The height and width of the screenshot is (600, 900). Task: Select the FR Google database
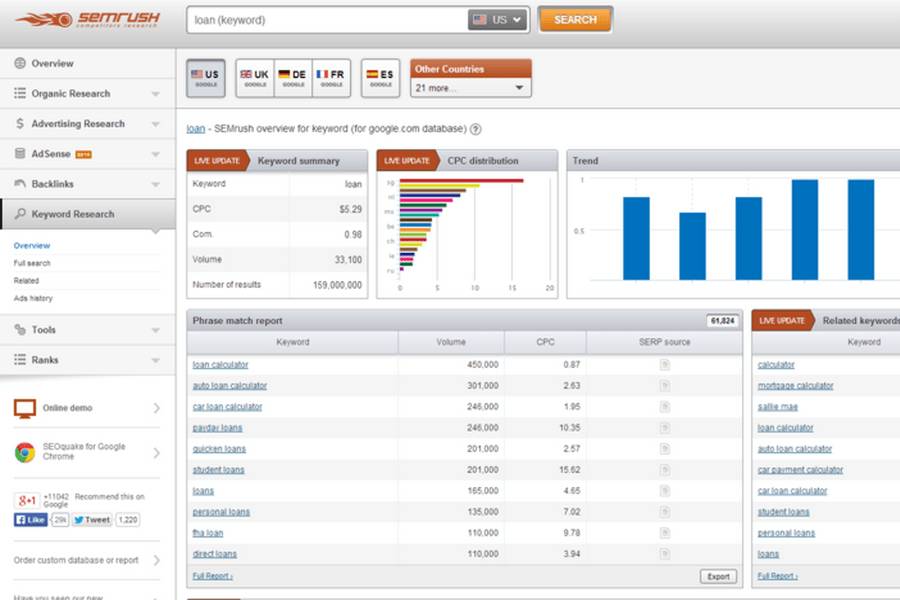pos(331,78)
